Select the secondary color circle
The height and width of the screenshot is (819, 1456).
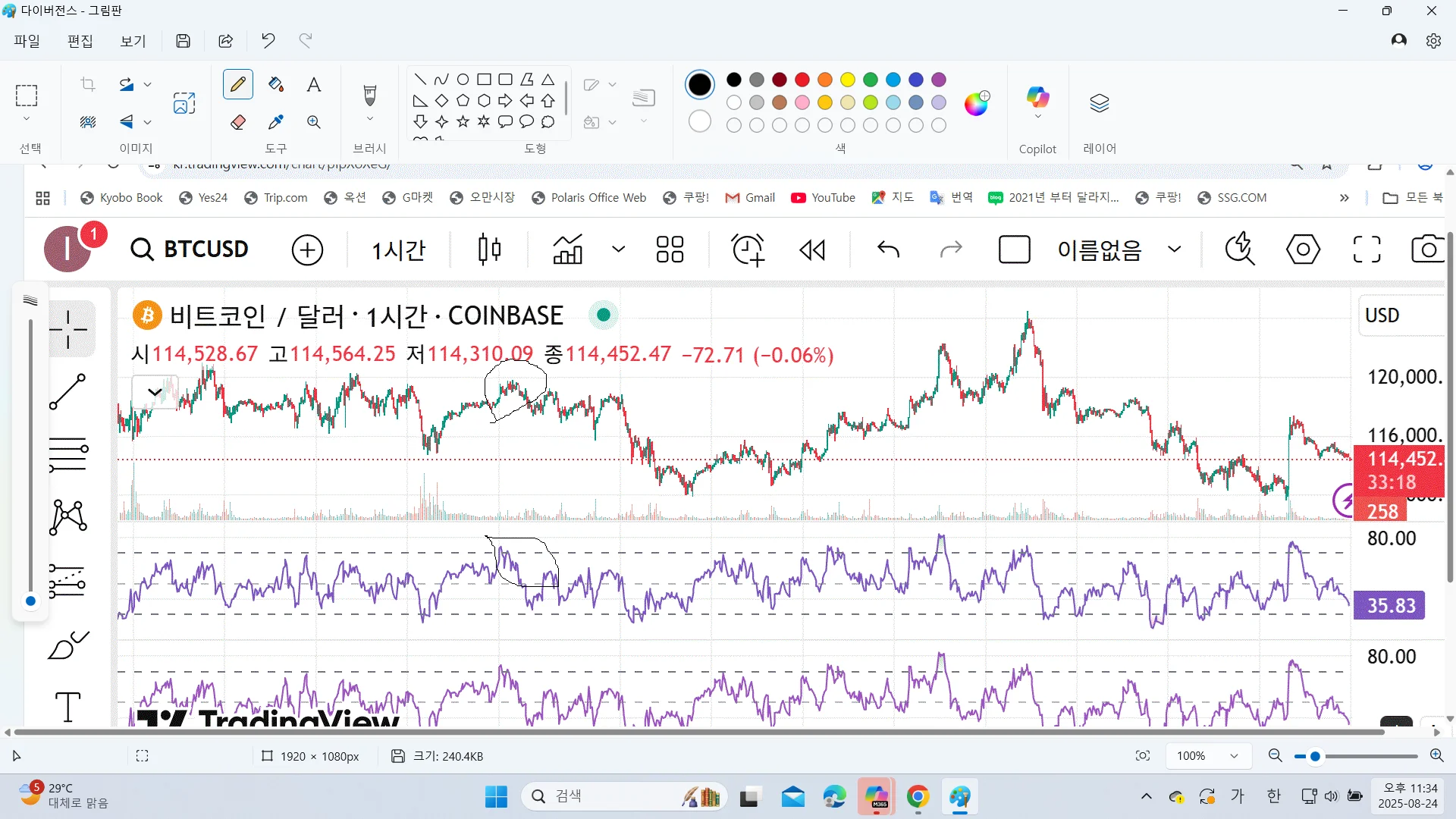pos(699,121)
